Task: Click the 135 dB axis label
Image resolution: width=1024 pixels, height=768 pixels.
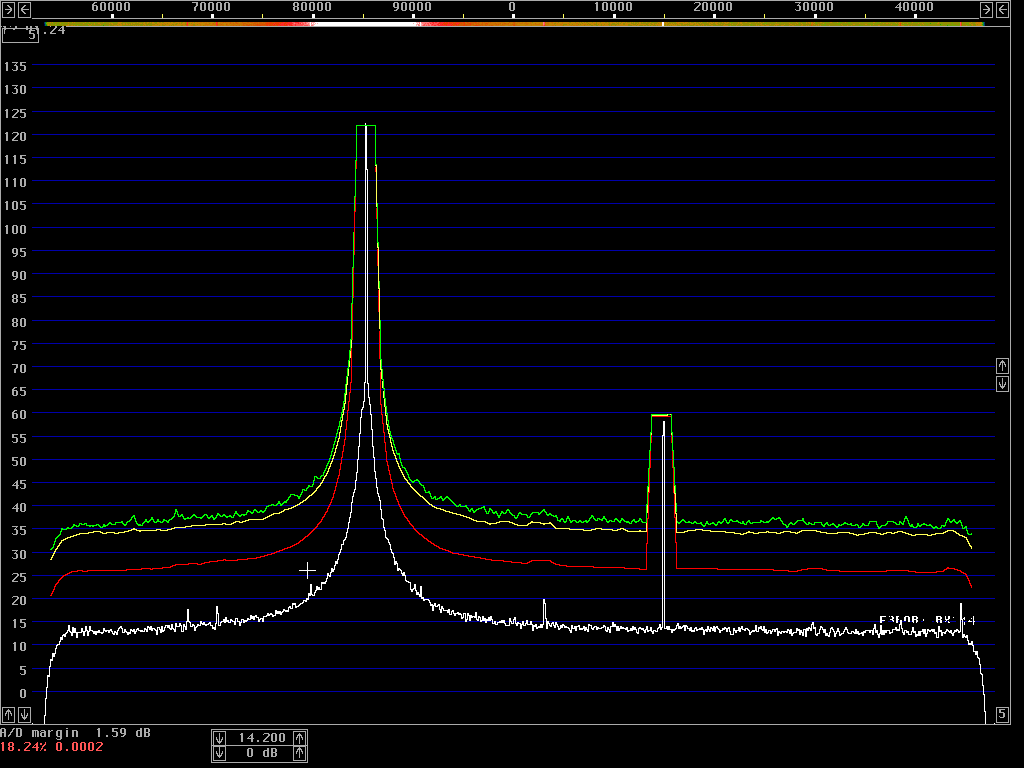Action: pyautogui.click(x=15, y=67)
